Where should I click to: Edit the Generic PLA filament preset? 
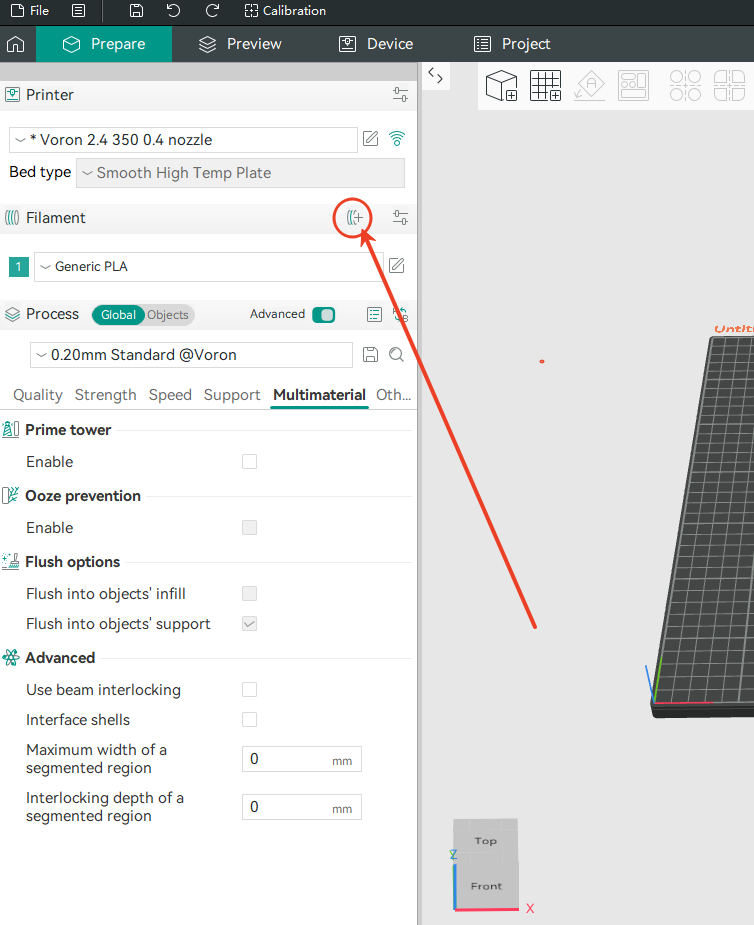396,266
